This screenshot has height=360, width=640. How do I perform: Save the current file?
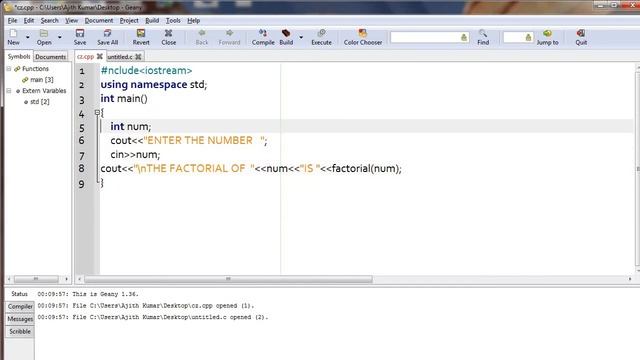pyautogui.click(x=80, y=37)
